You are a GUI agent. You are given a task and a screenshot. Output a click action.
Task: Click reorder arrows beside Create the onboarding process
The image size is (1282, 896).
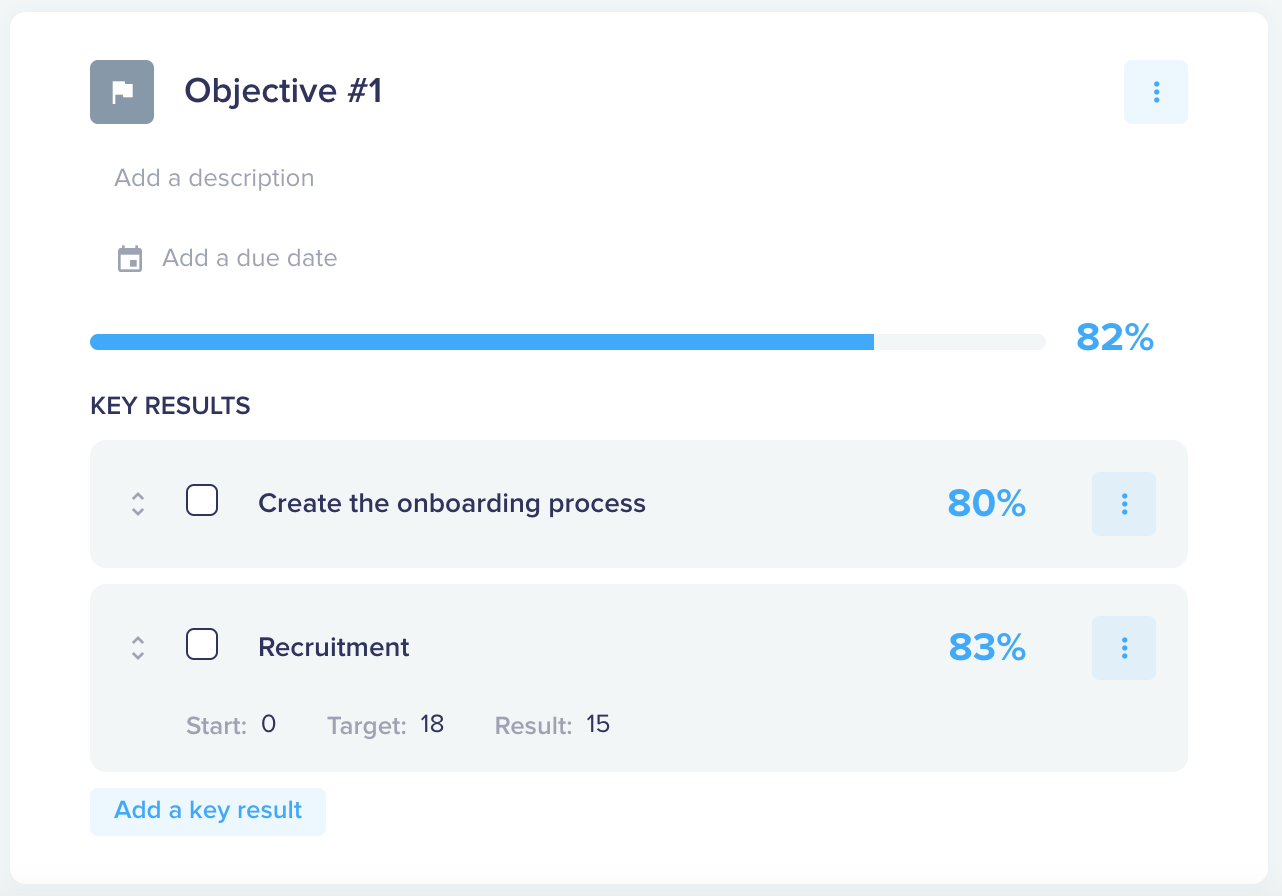point(138,504)
